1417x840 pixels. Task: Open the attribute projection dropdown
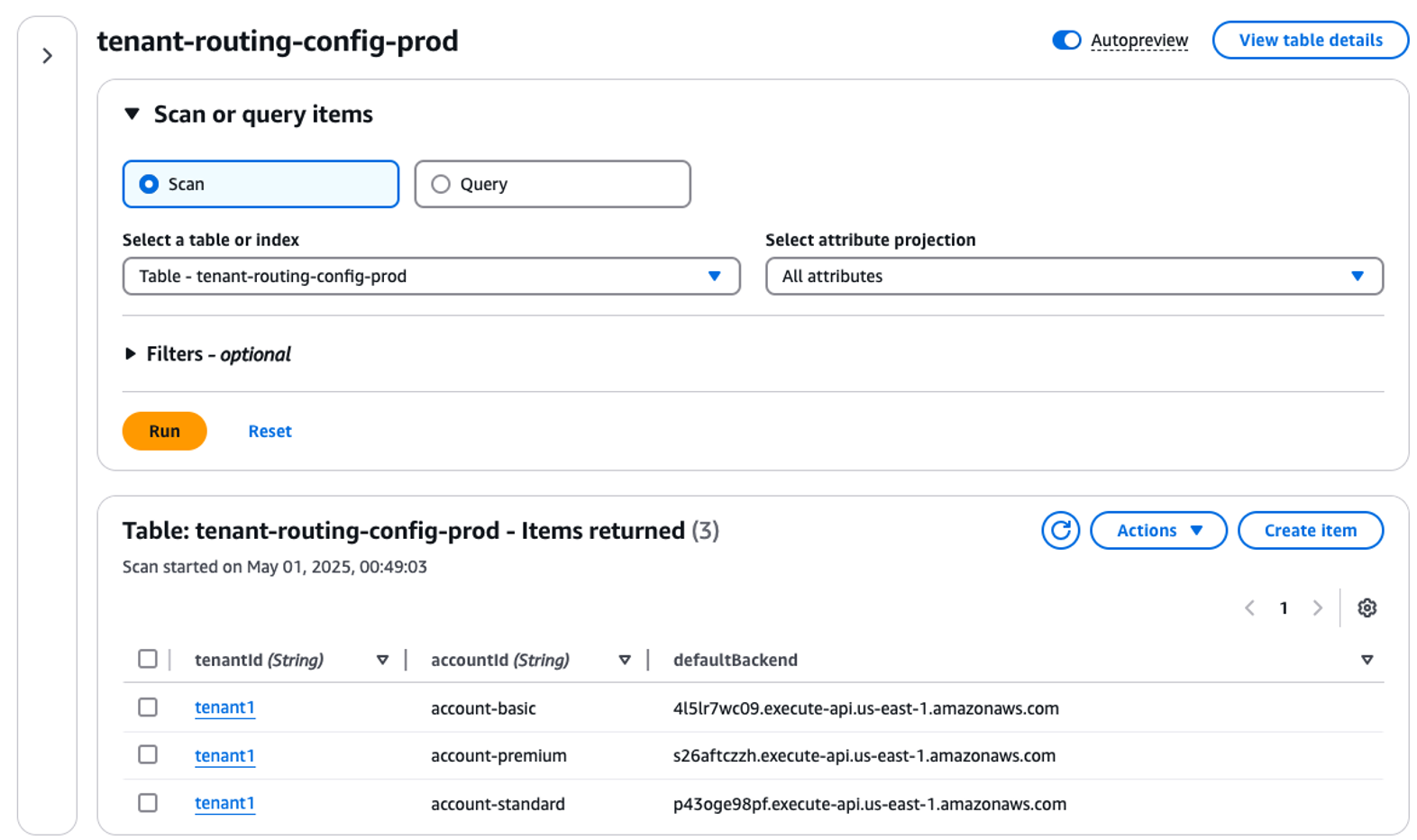tap(1074, 276)
